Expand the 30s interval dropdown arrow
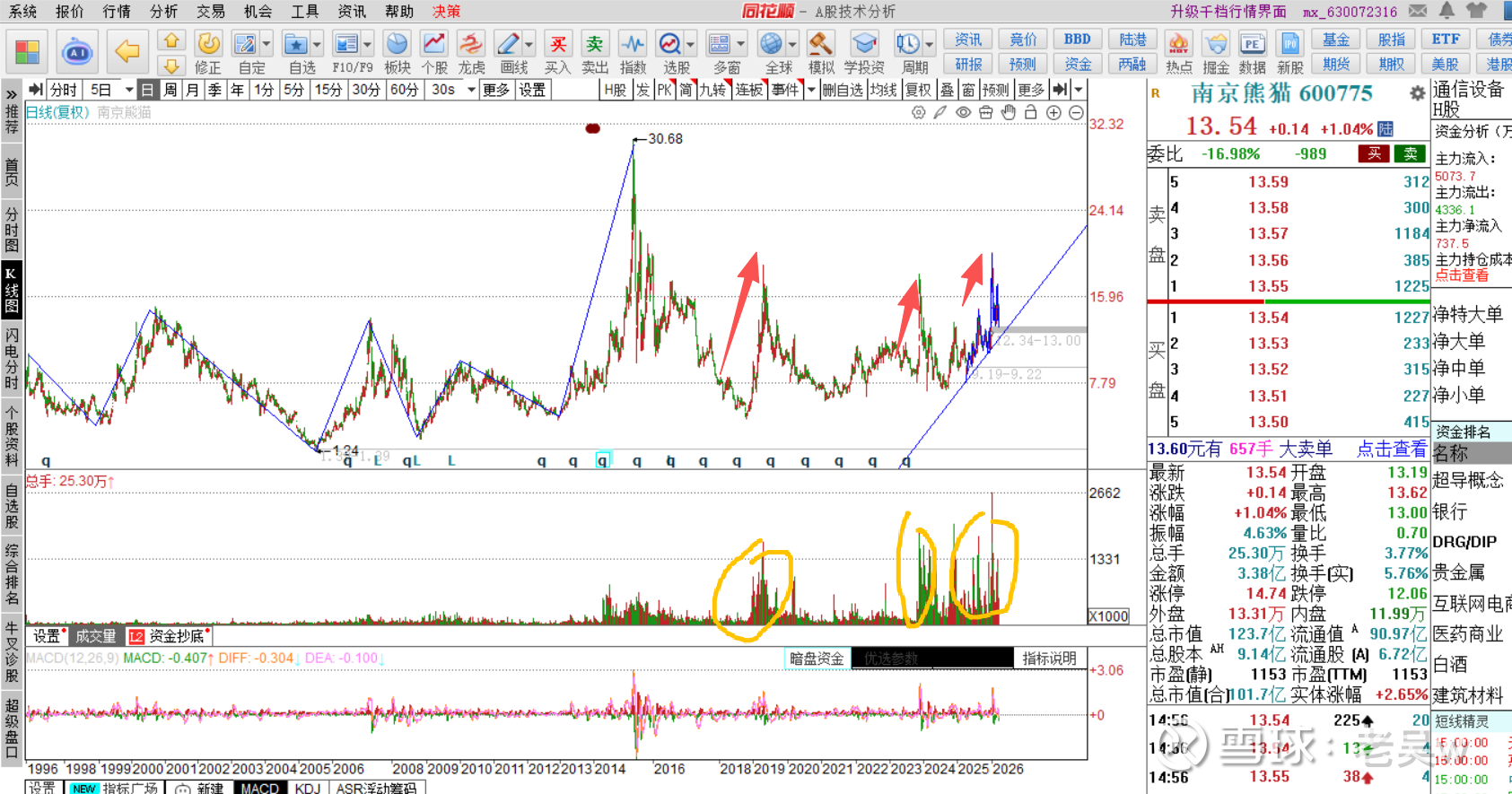The image size is (1512, 794). point(471,90)
